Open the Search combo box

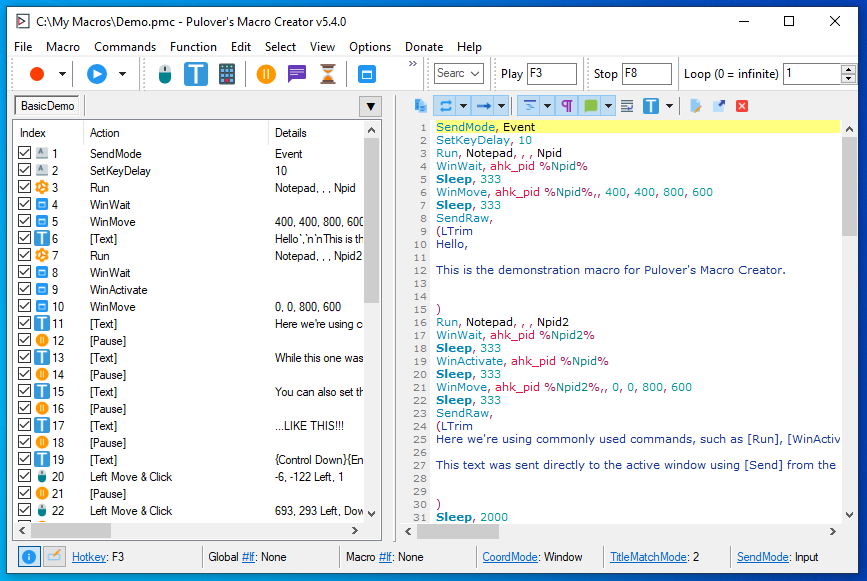(458, 74)
